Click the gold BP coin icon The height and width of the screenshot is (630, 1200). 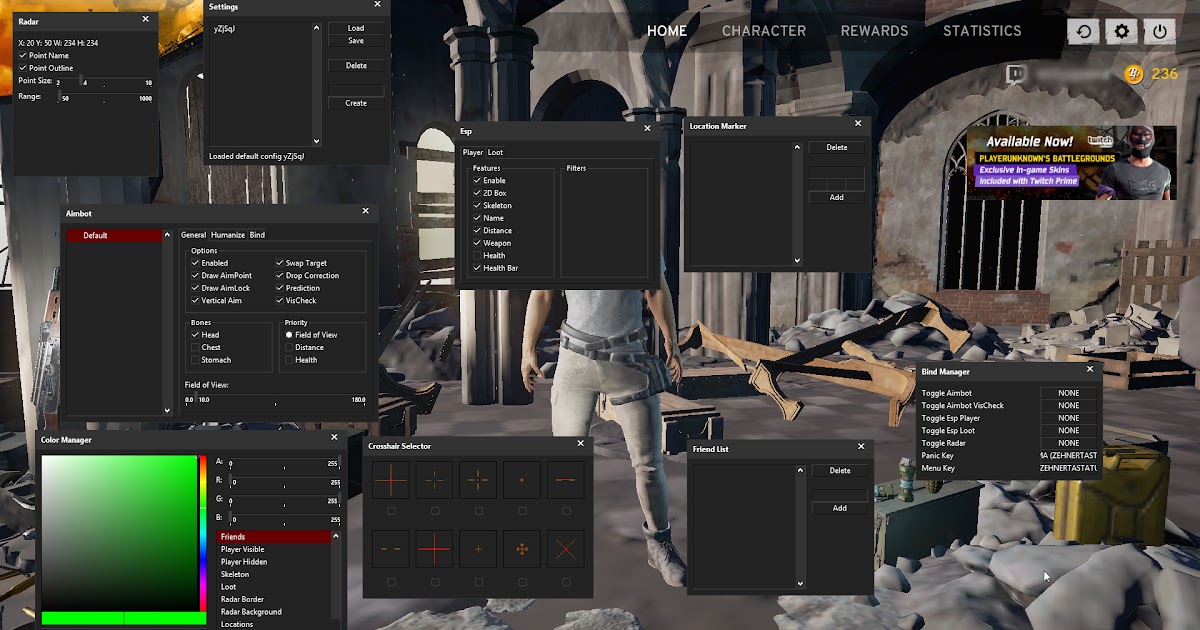1133,73
